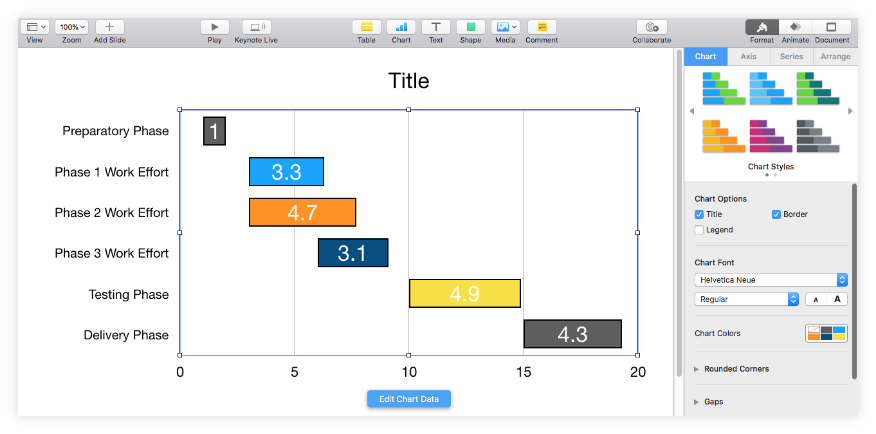This screenshot has height=434, width=876.
Task: Click the Add Slide plus icon
Action: 109,27
